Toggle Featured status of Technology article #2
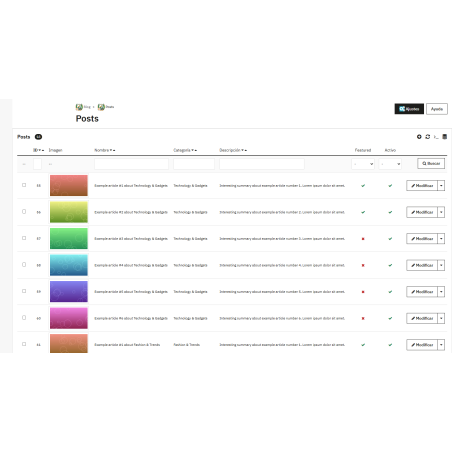The height and width of the screenshot is (452, 452). coord(363,212)
